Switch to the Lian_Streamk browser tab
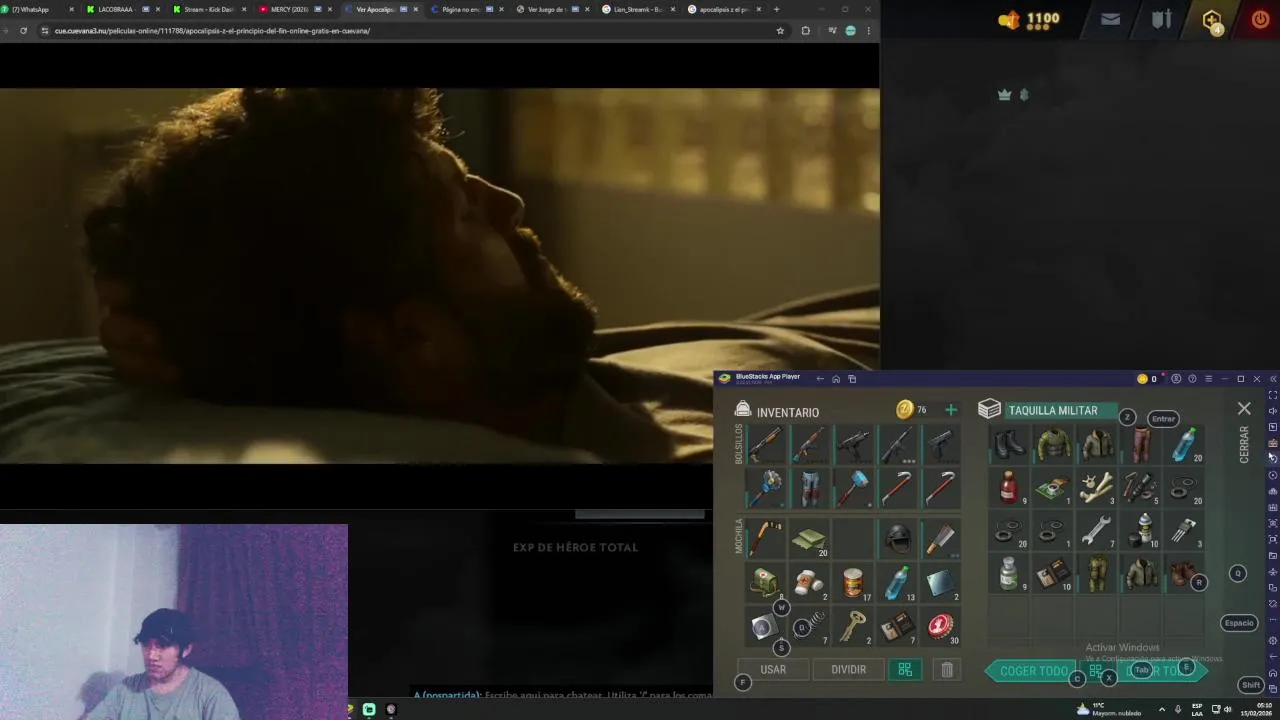This screenshot has width=1280, height=720. tap(638, 9)
